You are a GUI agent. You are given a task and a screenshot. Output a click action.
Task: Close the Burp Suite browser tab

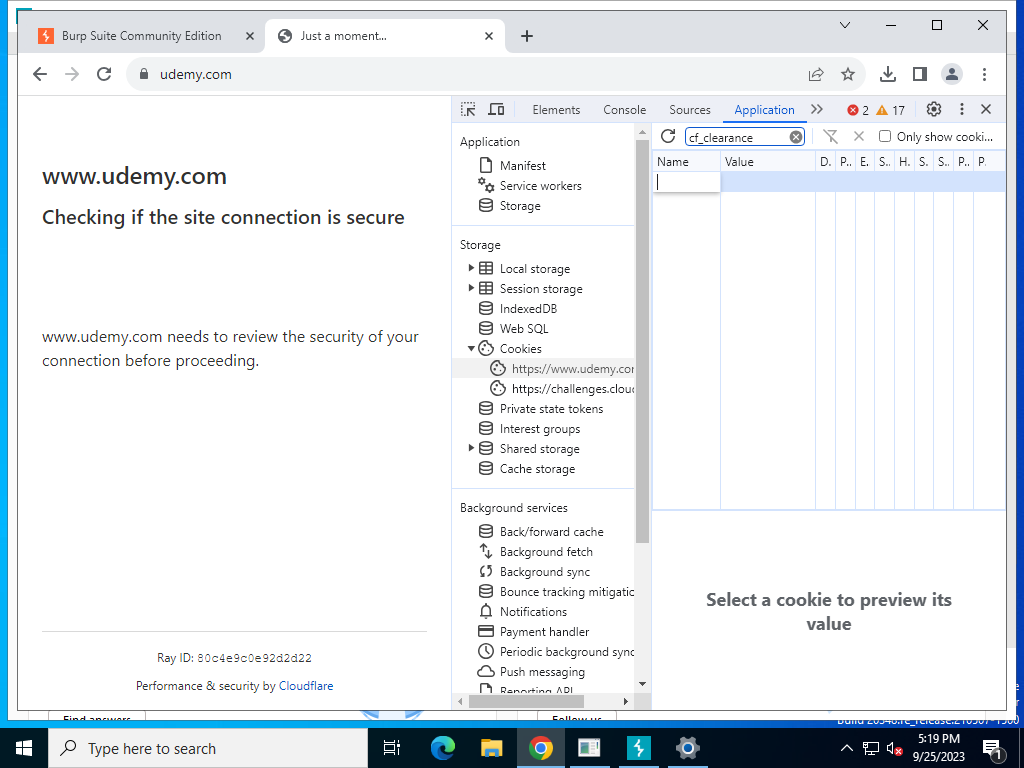click(x=249, y=36)
